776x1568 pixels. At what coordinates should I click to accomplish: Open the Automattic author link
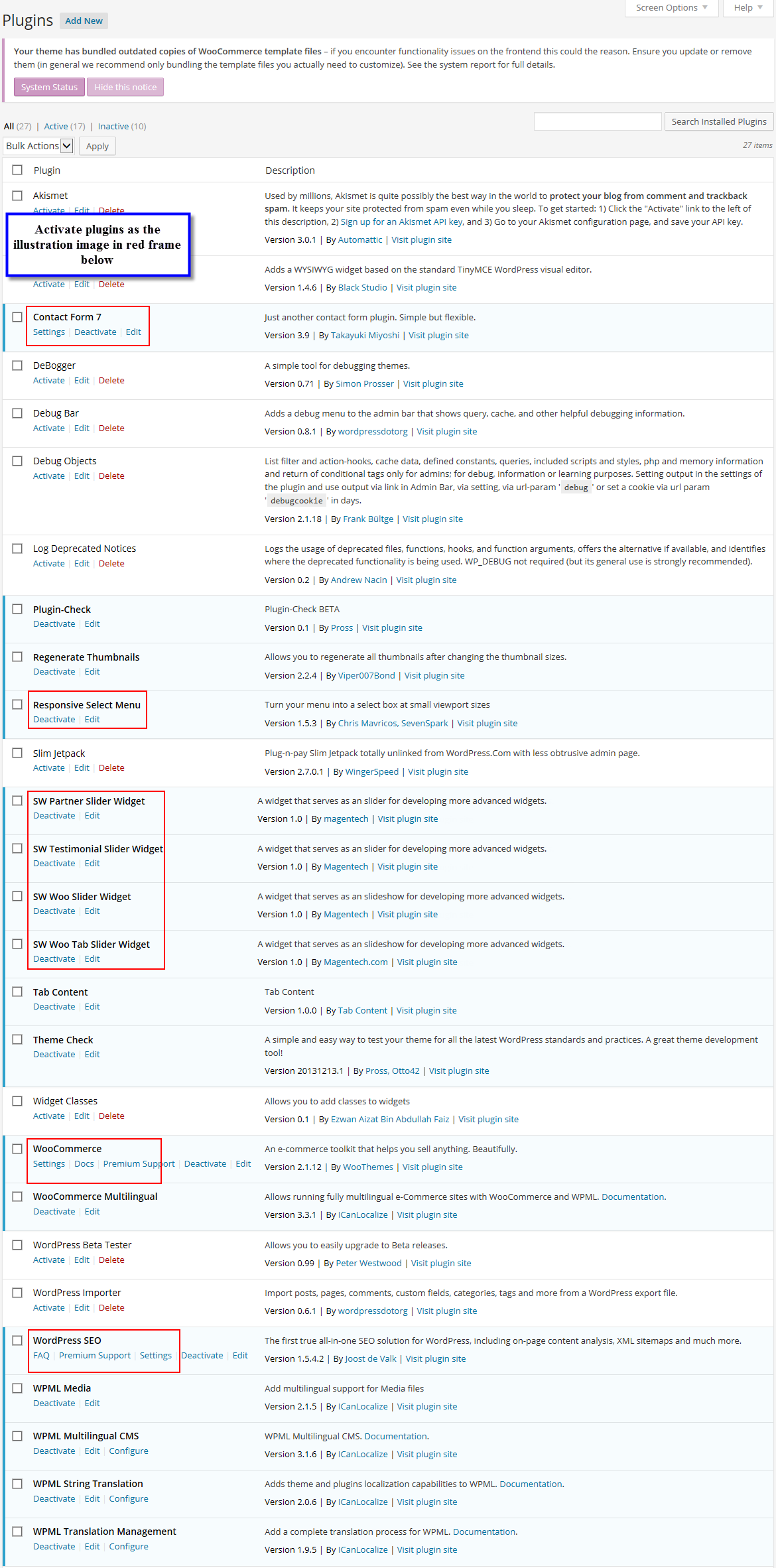pyautogui.click(x=360, y=240)
